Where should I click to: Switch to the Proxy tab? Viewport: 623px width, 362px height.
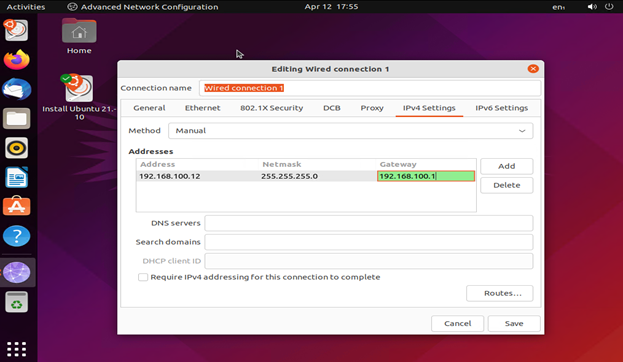coord(372,108)
